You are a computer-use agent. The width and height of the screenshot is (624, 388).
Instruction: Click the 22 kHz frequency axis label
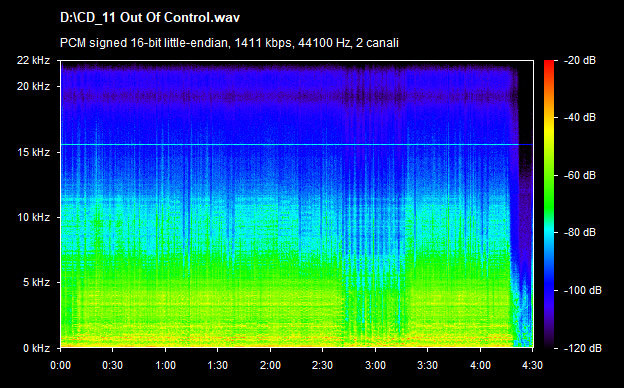33,60
